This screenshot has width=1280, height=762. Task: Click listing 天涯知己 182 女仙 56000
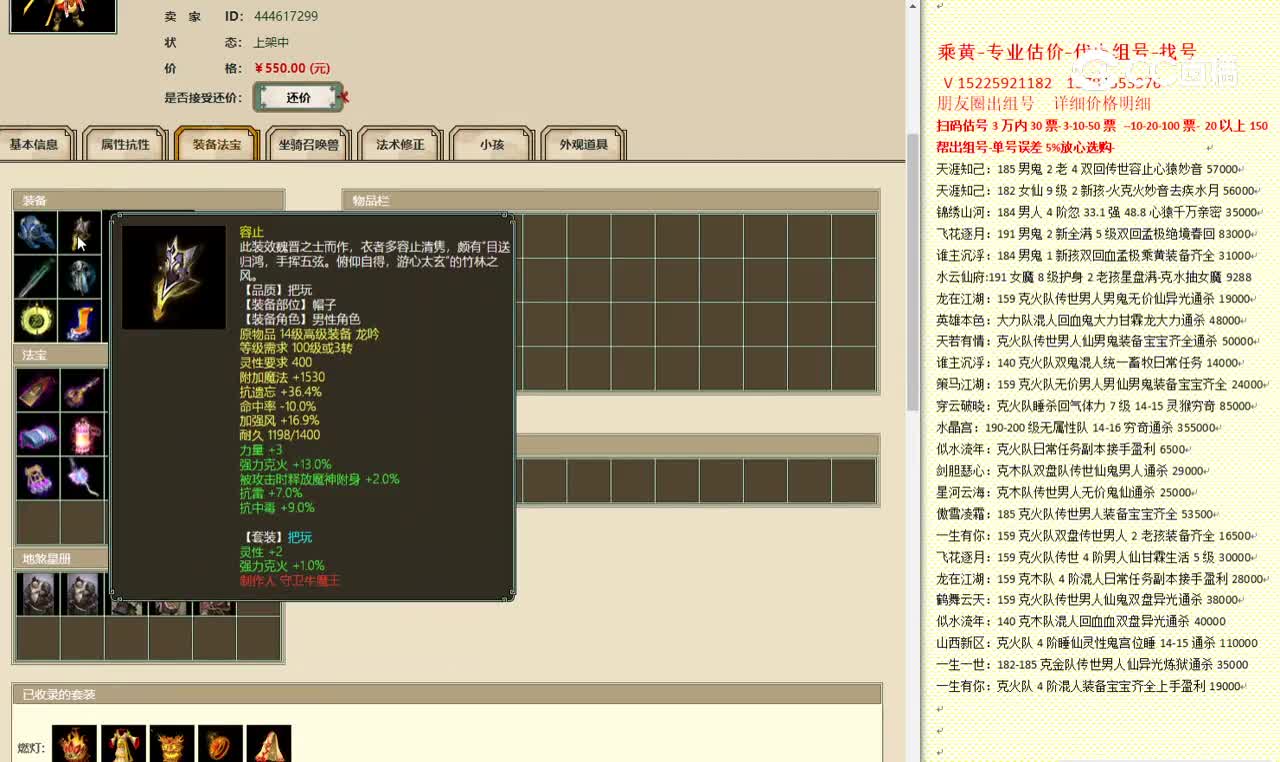click(1099, 190)
